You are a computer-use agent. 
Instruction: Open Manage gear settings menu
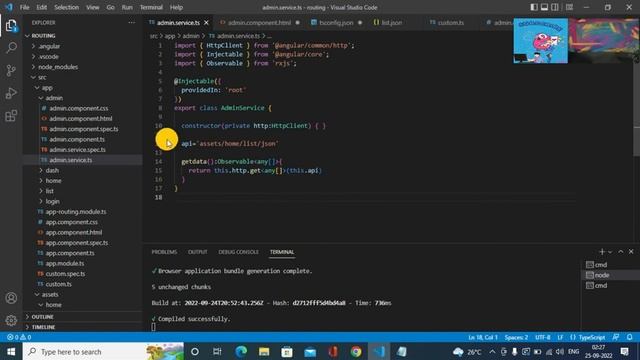coord(11,320)
